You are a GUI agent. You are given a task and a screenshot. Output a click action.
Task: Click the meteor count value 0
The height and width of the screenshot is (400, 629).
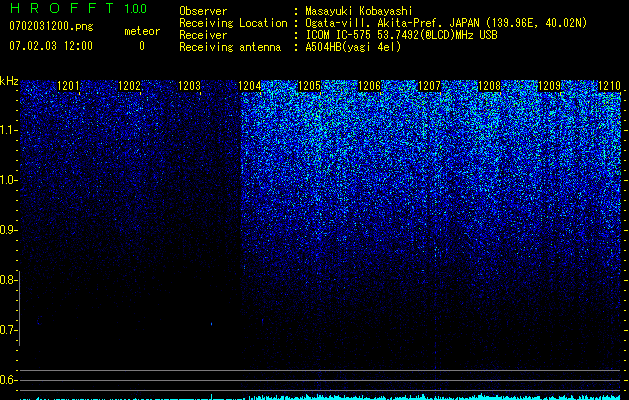(x=142, y=46)
